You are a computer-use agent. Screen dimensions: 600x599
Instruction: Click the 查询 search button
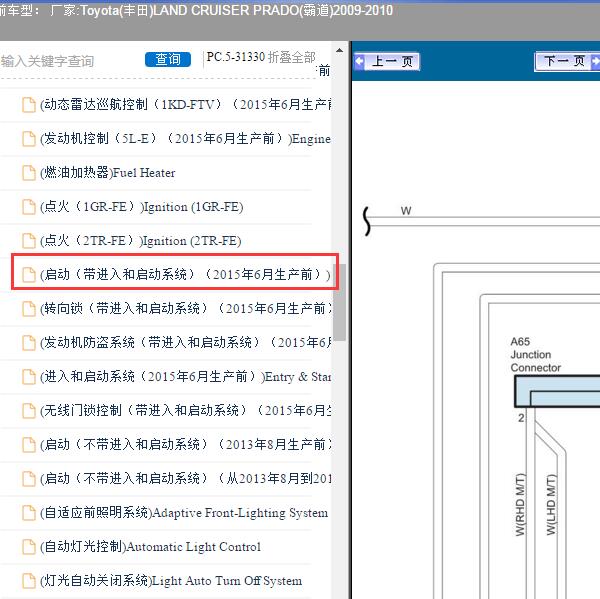168,59
